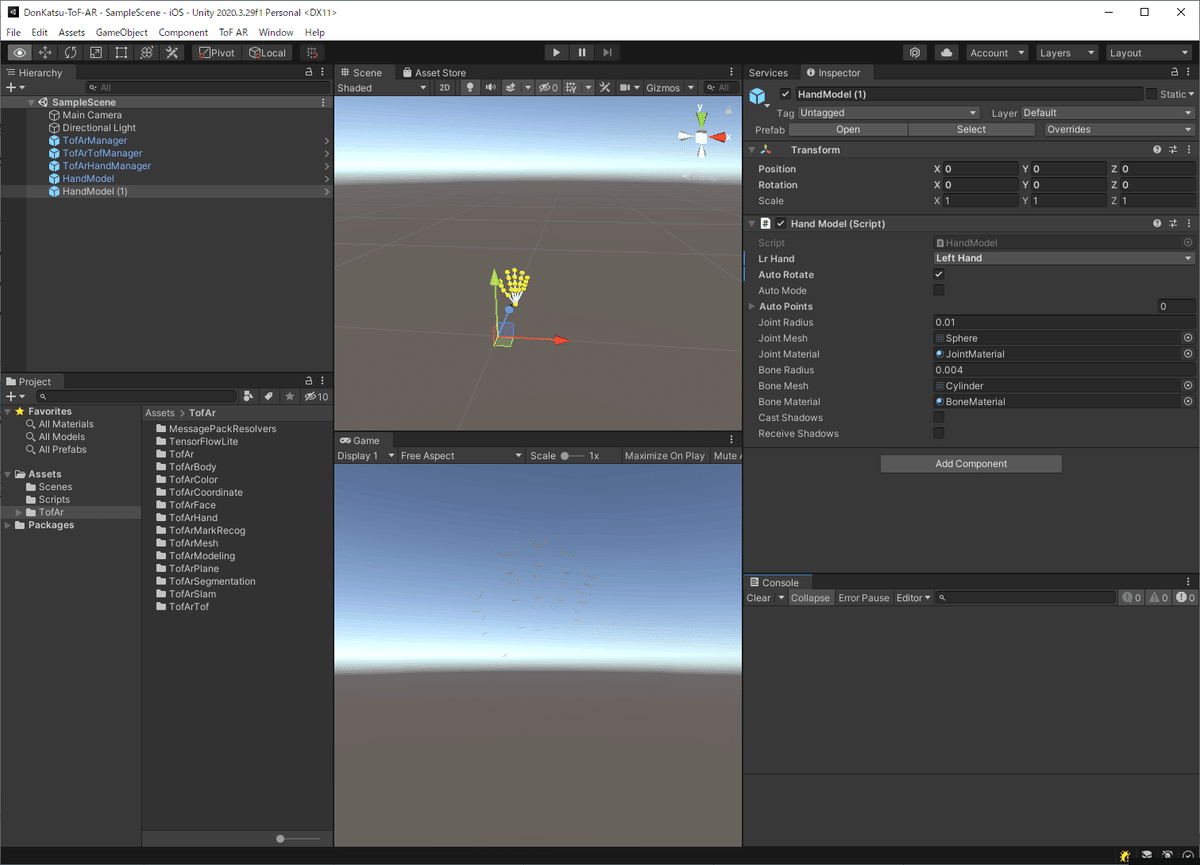Click Bone Material object picker circle
Viewport: 1200px width, 865px height.
(1188, 402)
